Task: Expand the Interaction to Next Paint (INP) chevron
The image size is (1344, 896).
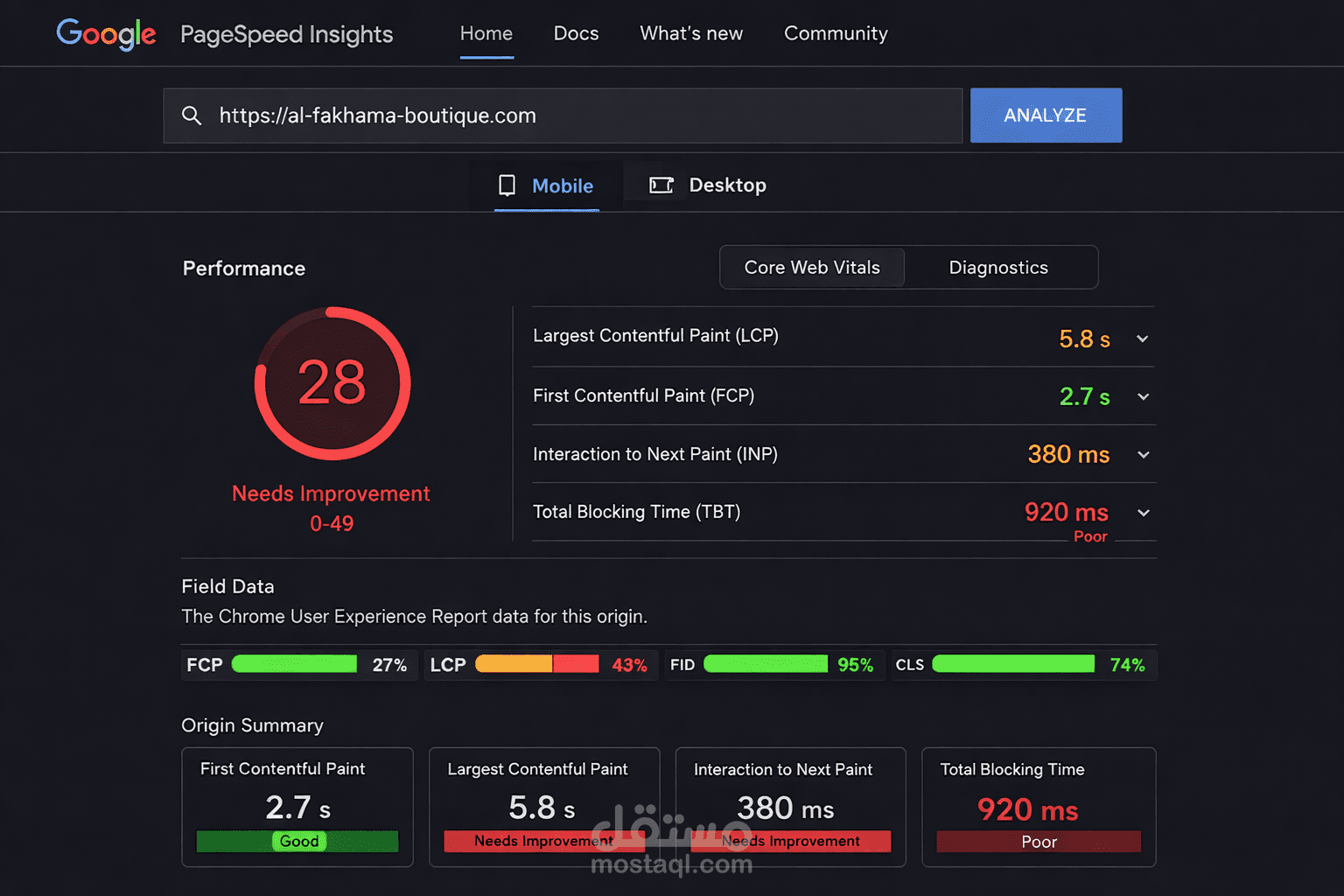Action: [1143, 454]
